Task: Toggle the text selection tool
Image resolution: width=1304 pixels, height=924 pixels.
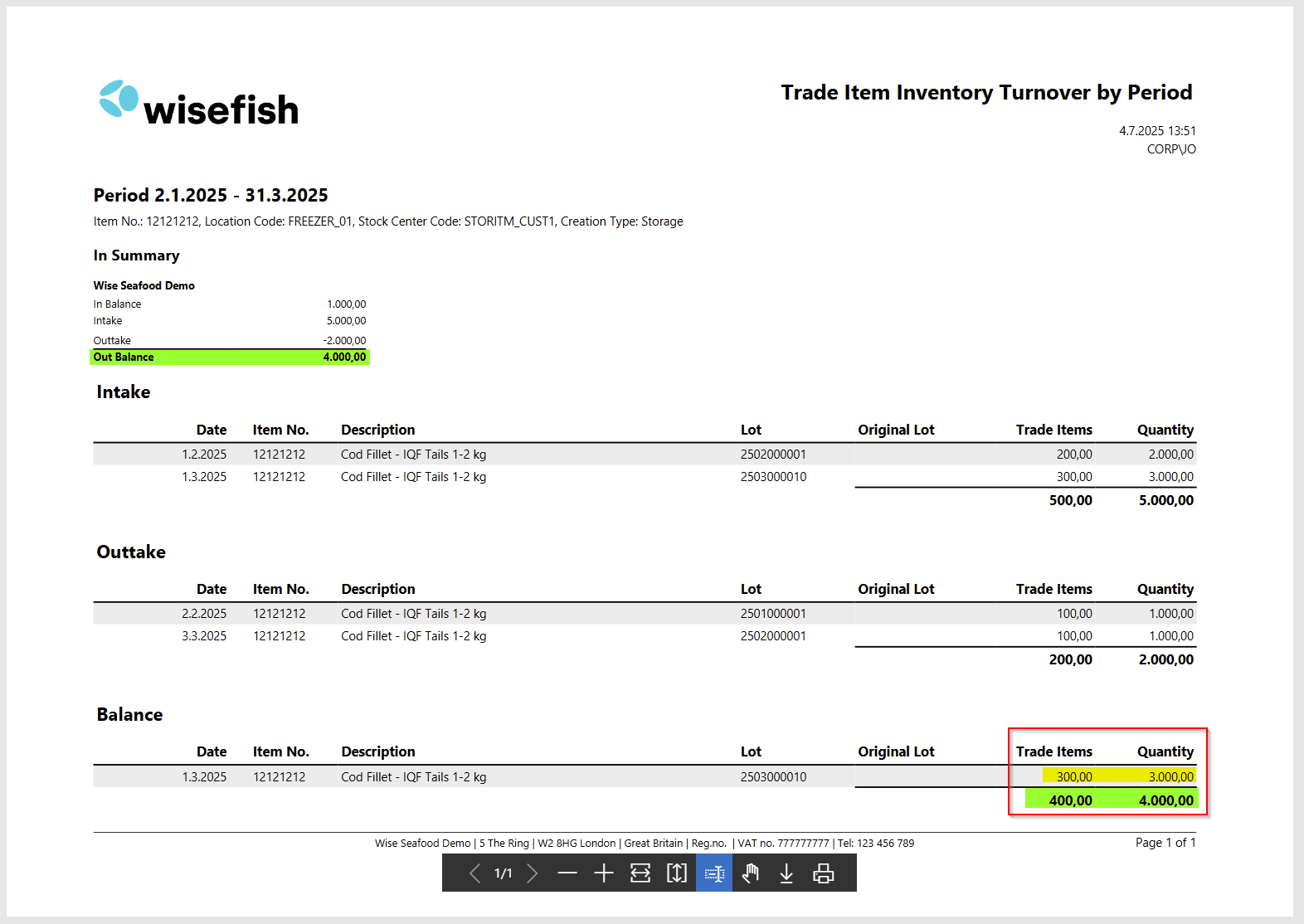Action: point(714,873)
